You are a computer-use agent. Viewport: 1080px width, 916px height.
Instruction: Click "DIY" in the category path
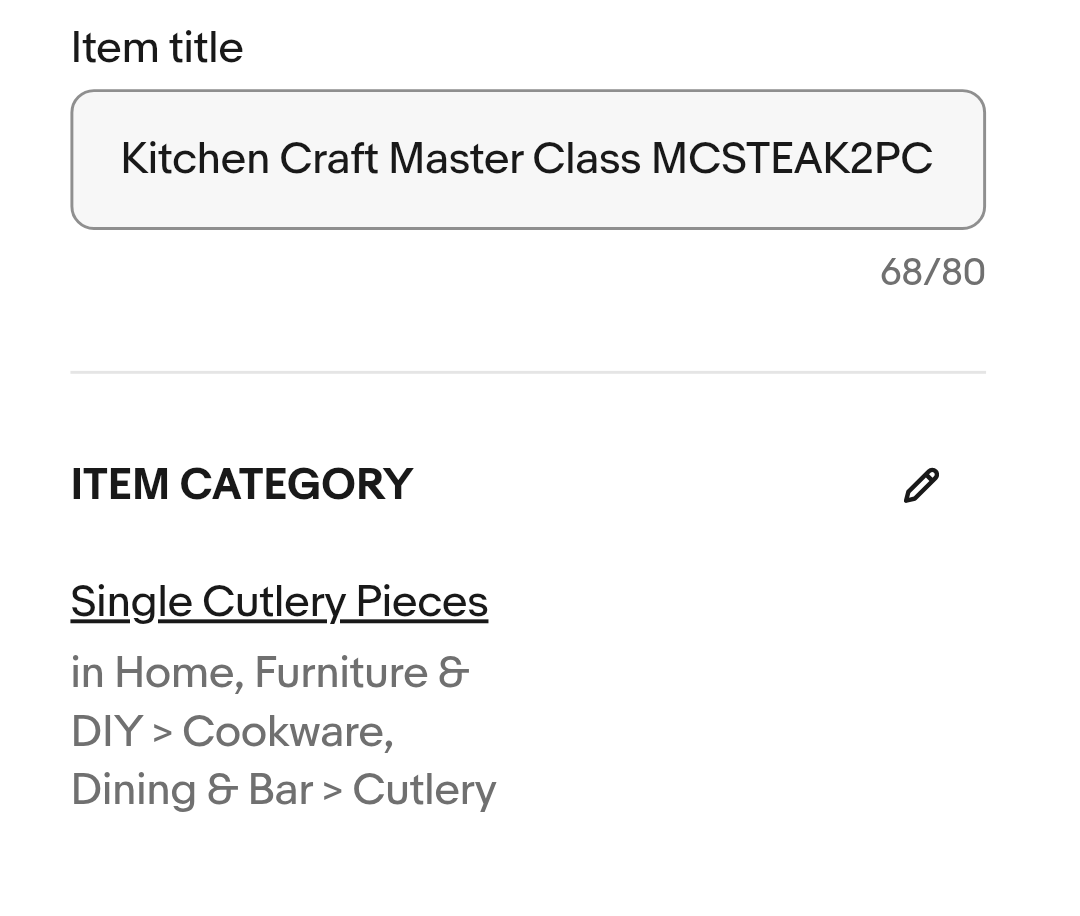tap(106, 732)
